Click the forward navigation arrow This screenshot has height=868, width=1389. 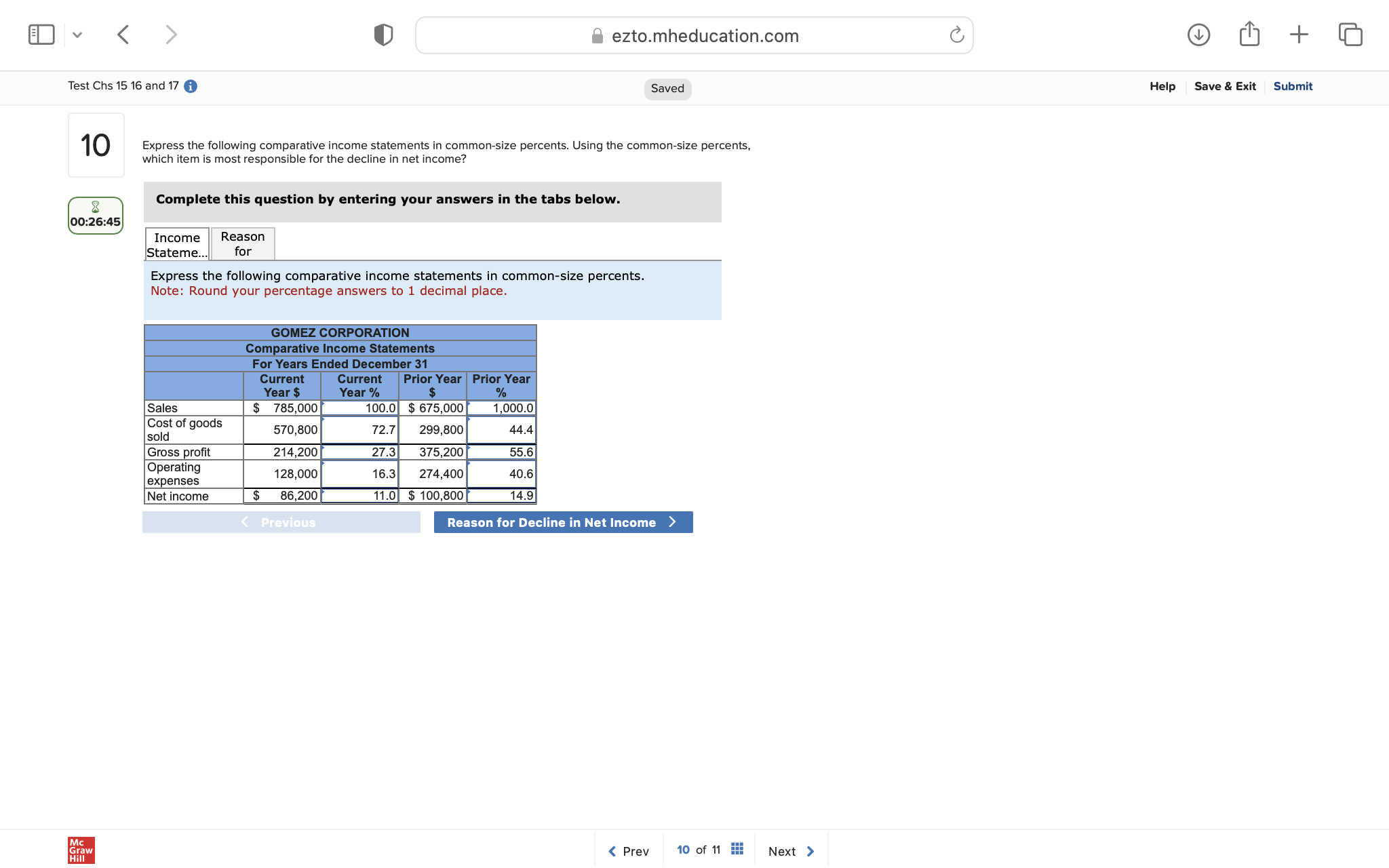click(171, 34)
